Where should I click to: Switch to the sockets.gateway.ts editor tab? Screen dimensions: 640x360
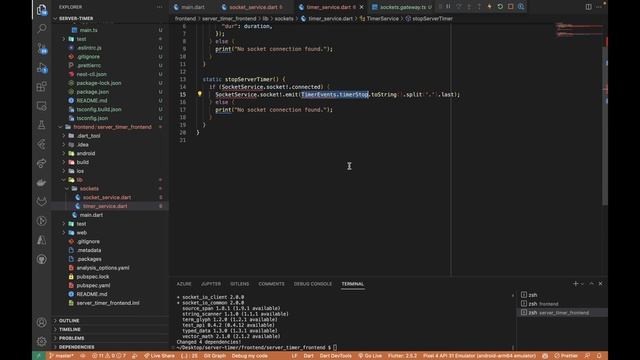(x=402, y=7)
